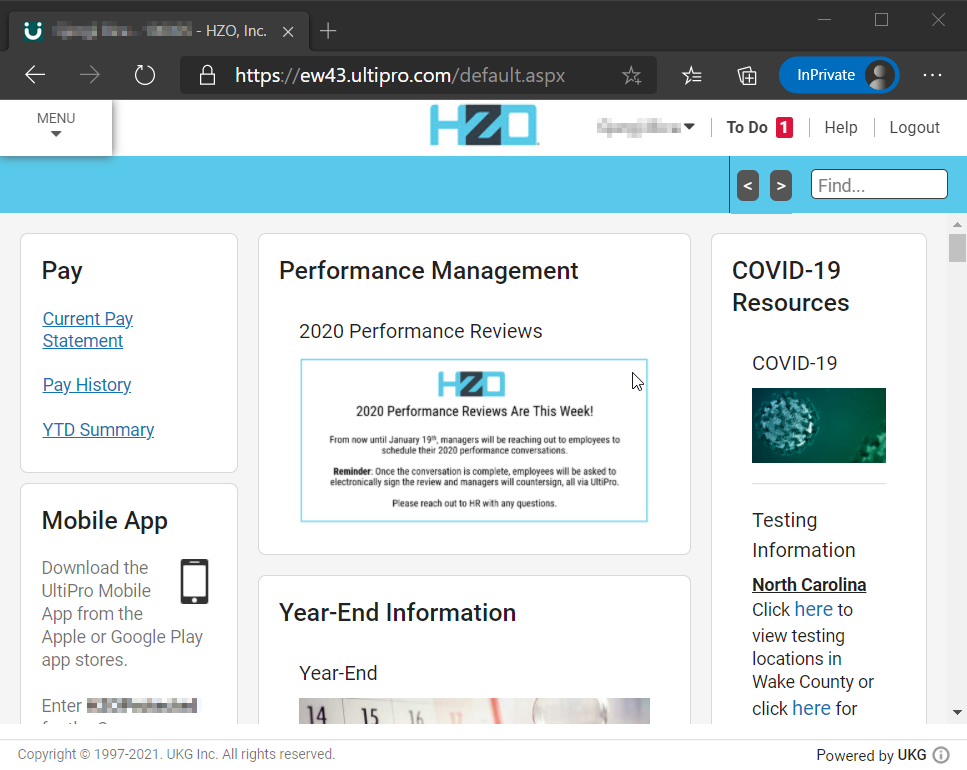Add this page to favorites star
This screenshot has height=770, width=967.
pyautogui.click(x=631, y=75)
